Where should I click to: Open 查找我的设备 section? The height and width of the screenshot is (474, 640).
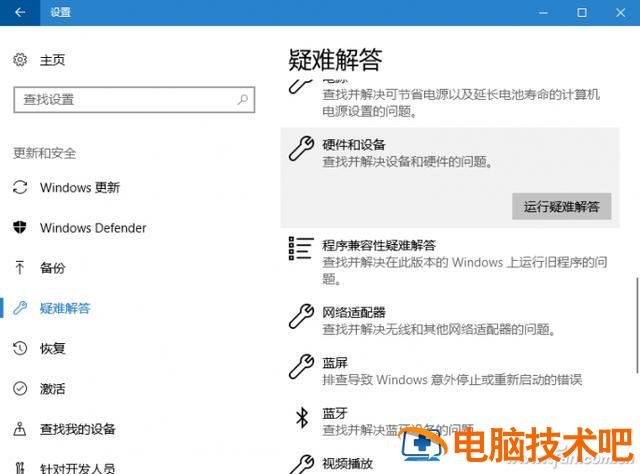(x=78, y=429)
